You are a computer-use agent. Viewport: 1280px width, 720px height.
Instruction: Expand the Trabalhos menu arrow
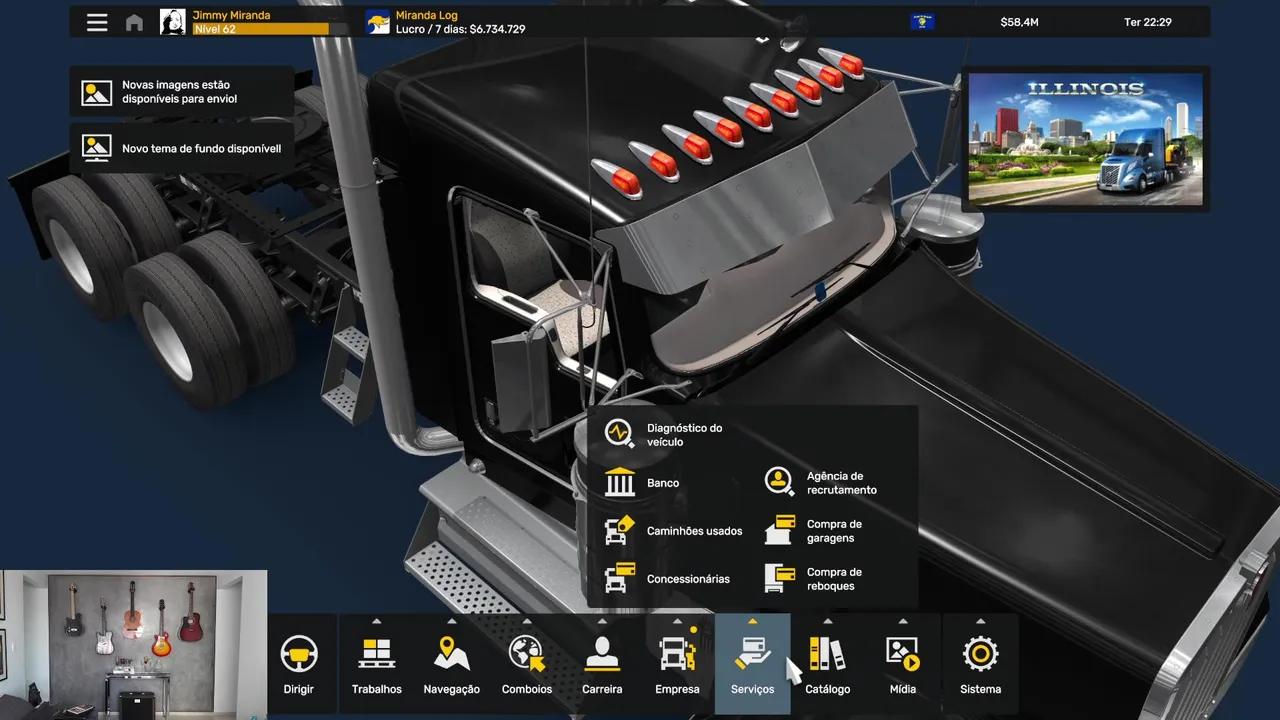pyautogui.click(x=377, y=621)
